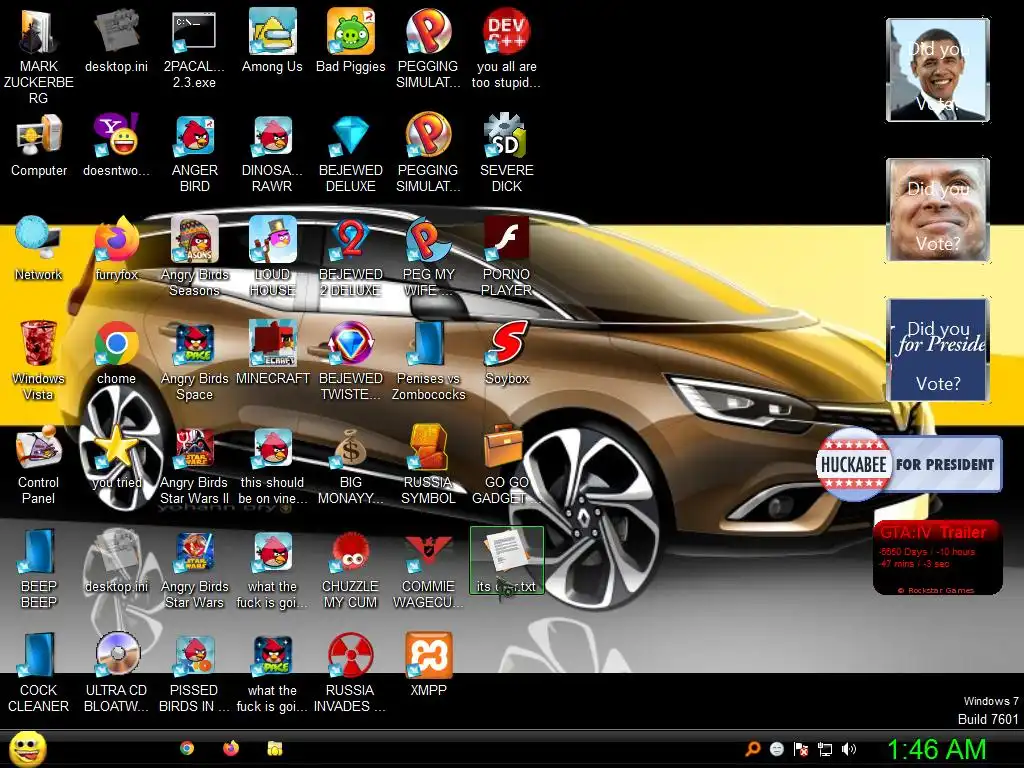This screenshot has height=768, width=1024.
Task: Click the McCain 'Did you Vote?' gadget
Action: [x=938, y=210]
